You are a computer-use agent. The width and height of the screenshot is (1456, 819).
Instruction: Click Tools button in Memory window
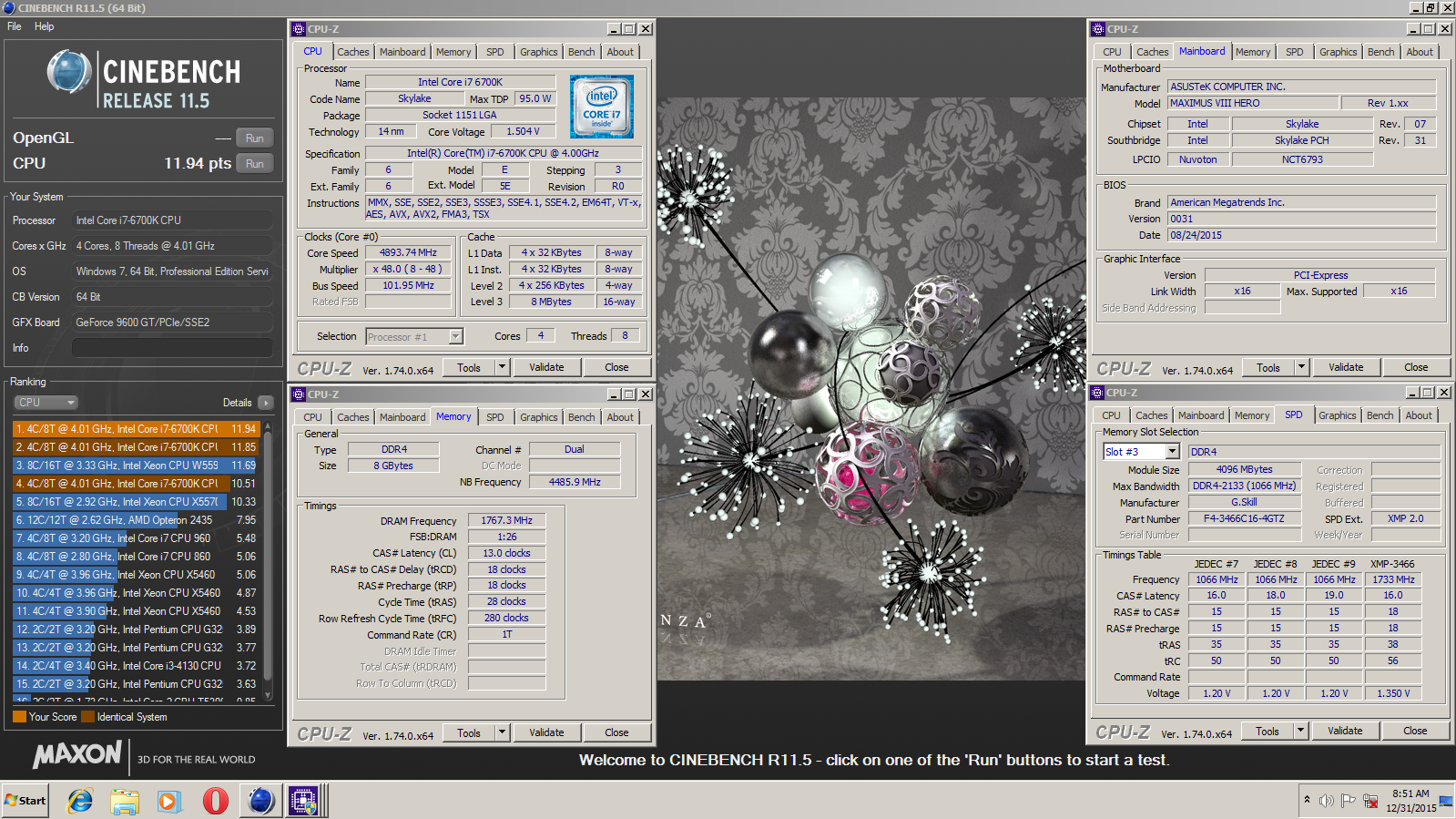pyautogui.click(x=469, y=732)
